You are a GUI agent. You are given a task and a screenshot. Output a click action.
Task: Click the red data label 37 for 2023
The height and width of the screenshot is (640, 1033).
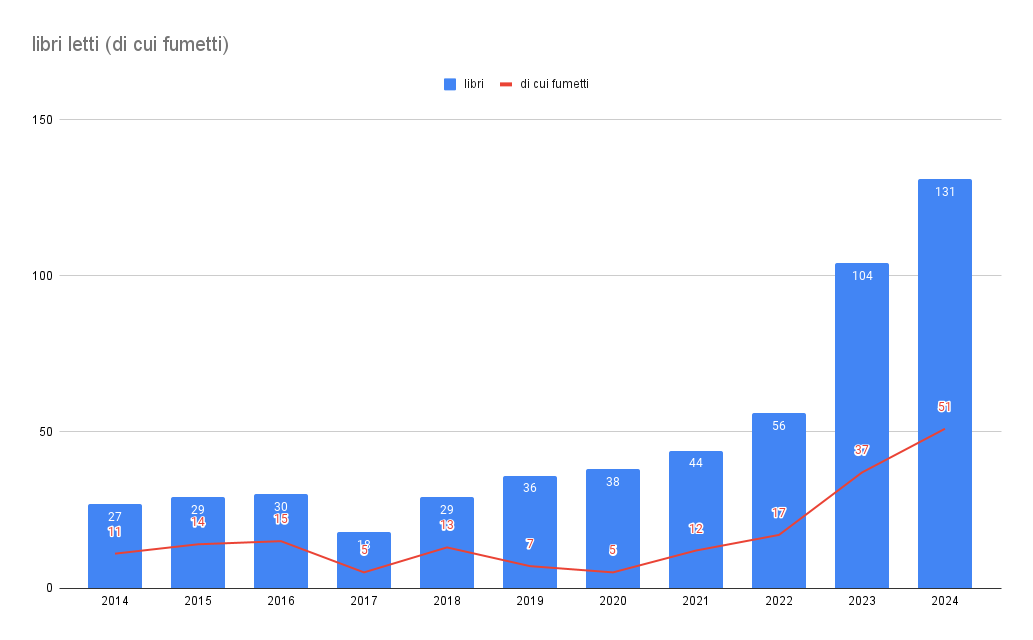[x=862, y=451]
